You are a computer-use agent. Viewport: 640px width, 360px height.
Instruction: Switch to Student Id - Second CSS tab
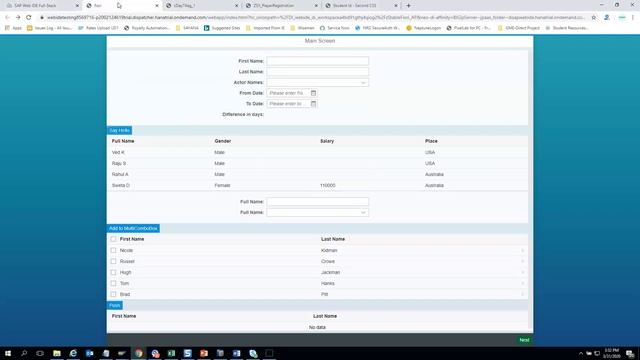361,6
